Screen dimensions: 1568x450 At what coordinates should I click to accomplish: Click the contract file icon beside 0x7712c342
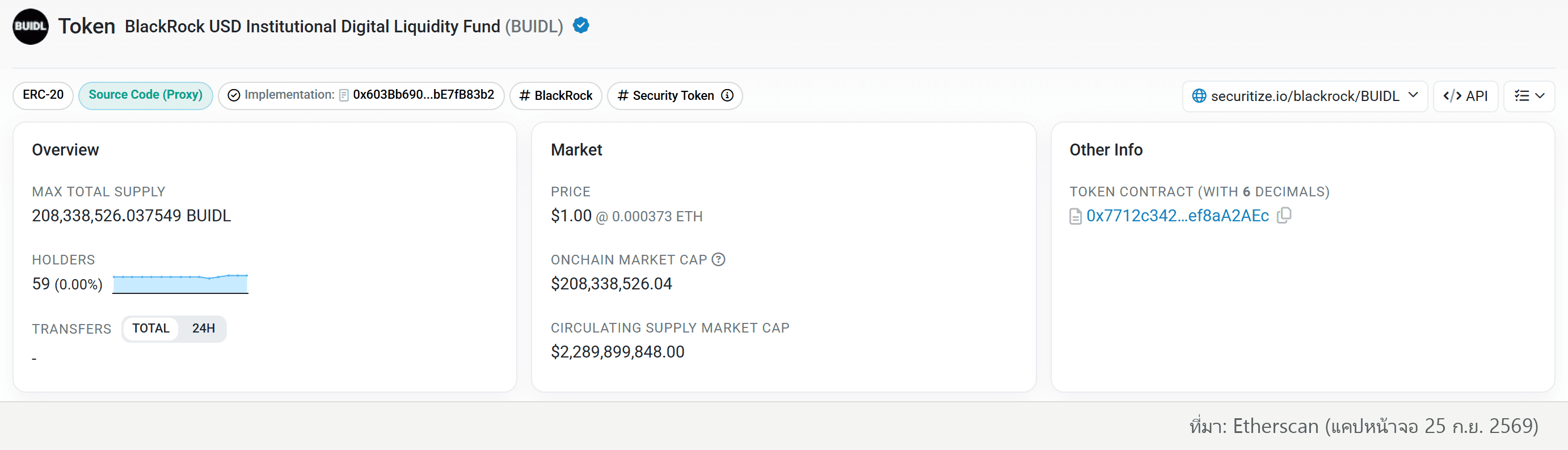(x=1076, y=216)
